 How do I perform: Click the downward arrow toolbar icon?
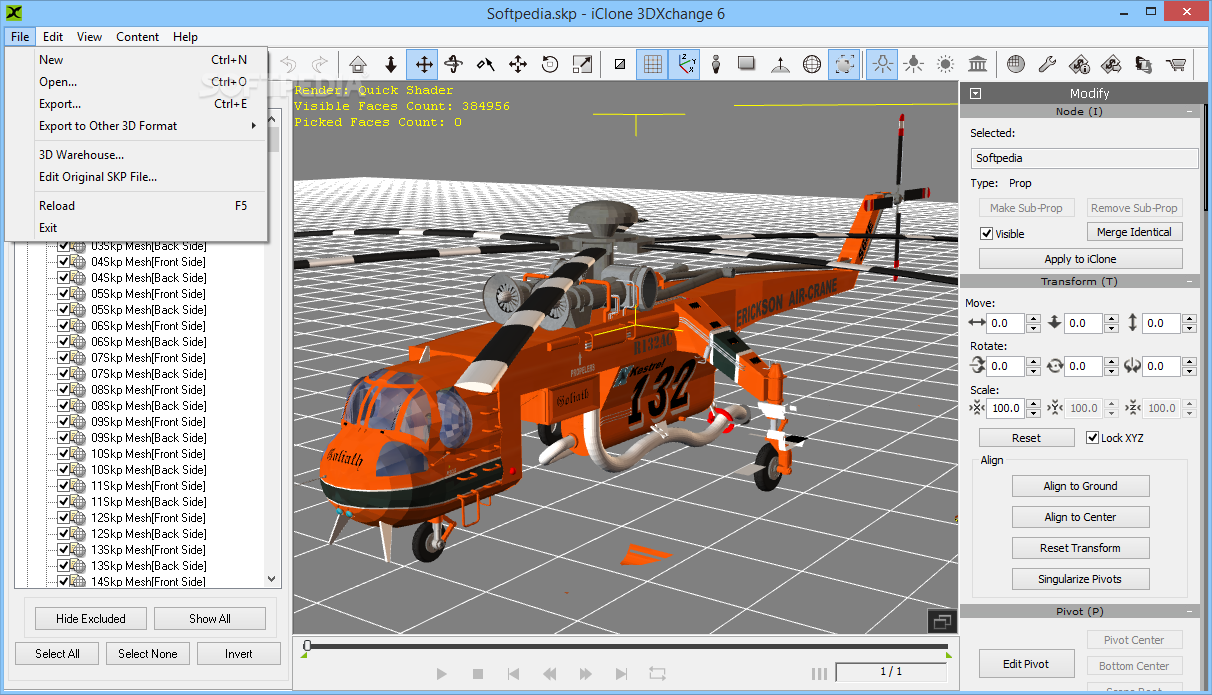click(x=390, y=64)
